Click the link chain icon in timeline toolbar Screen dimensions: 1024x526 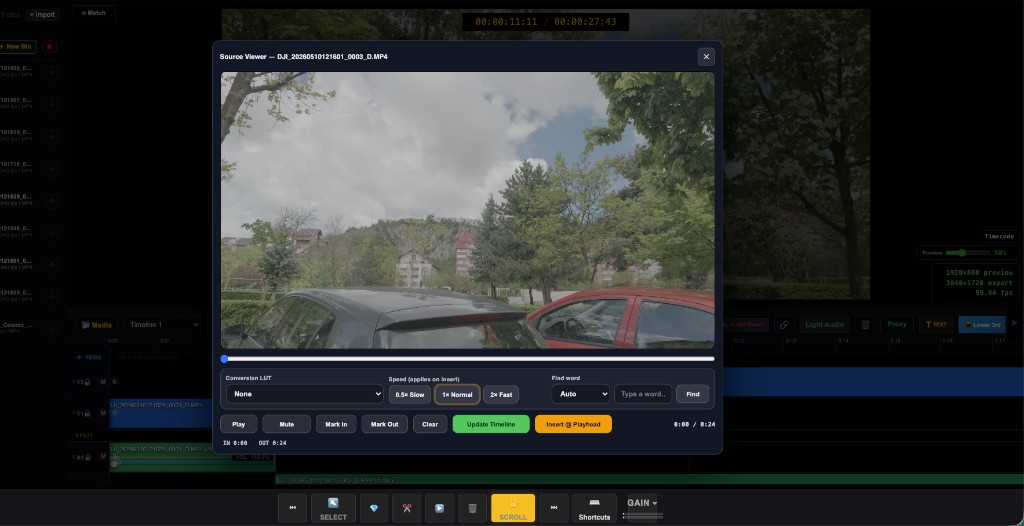click(784, 325)
